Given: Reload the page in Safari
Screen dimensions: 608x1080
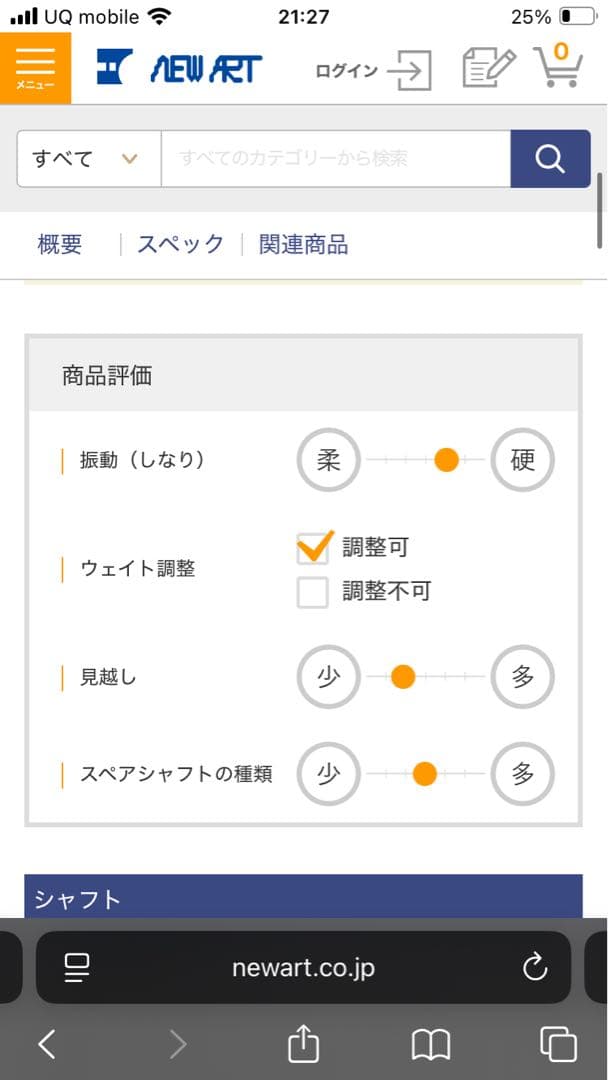Looking at the screenshot, I should point(535,966).
